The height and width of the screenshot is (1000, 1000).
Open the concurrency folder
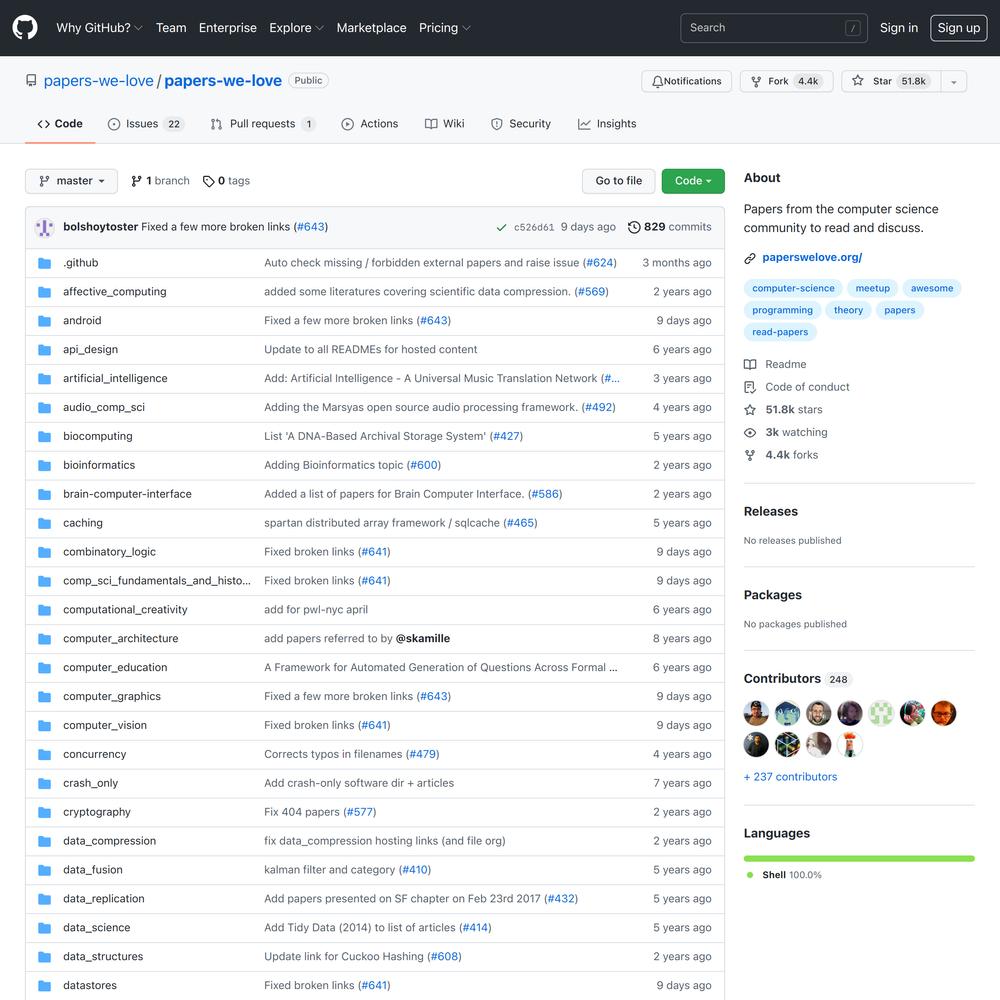coord(95,754)
